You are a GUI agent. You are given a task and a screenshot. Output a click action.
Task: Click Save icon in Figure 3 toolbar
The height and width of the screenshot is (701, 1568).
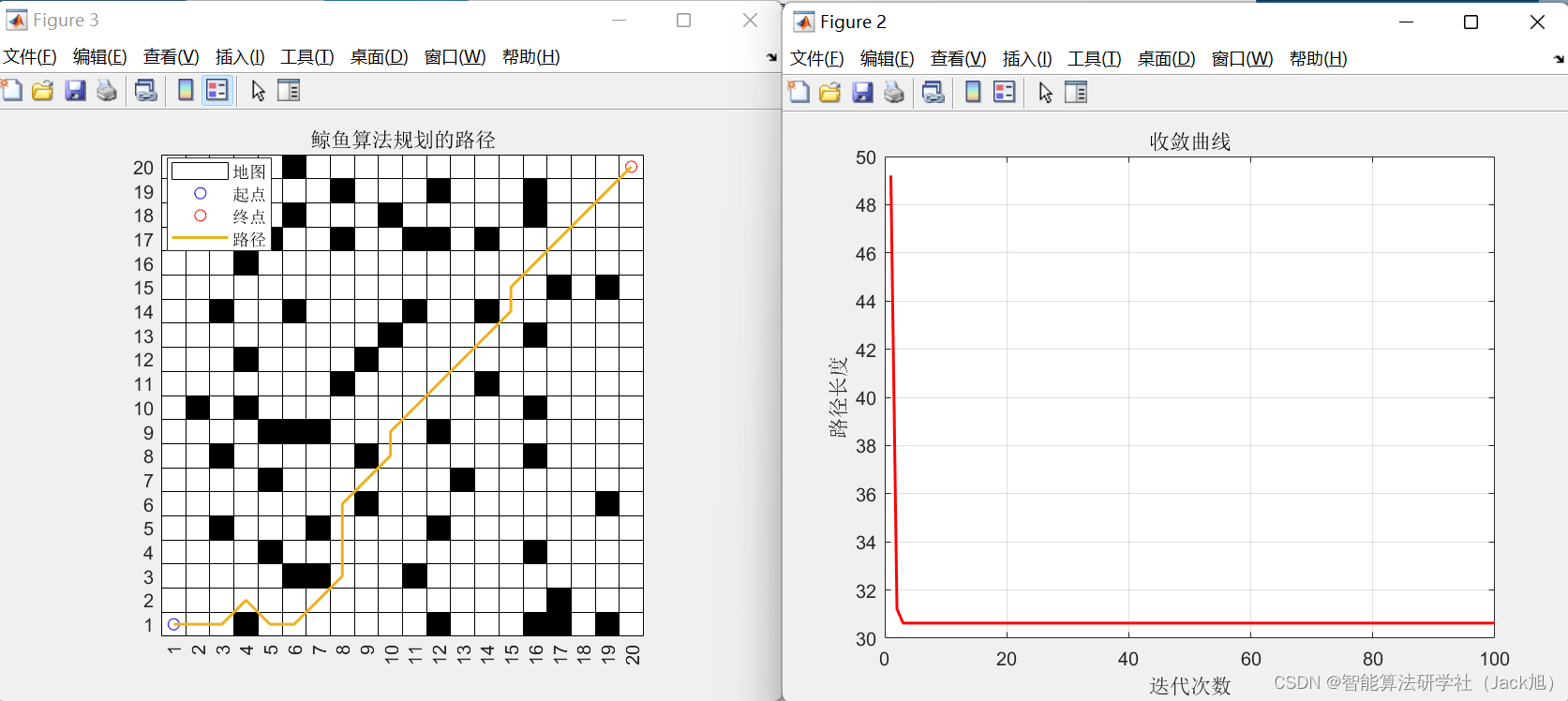point(75,91)
